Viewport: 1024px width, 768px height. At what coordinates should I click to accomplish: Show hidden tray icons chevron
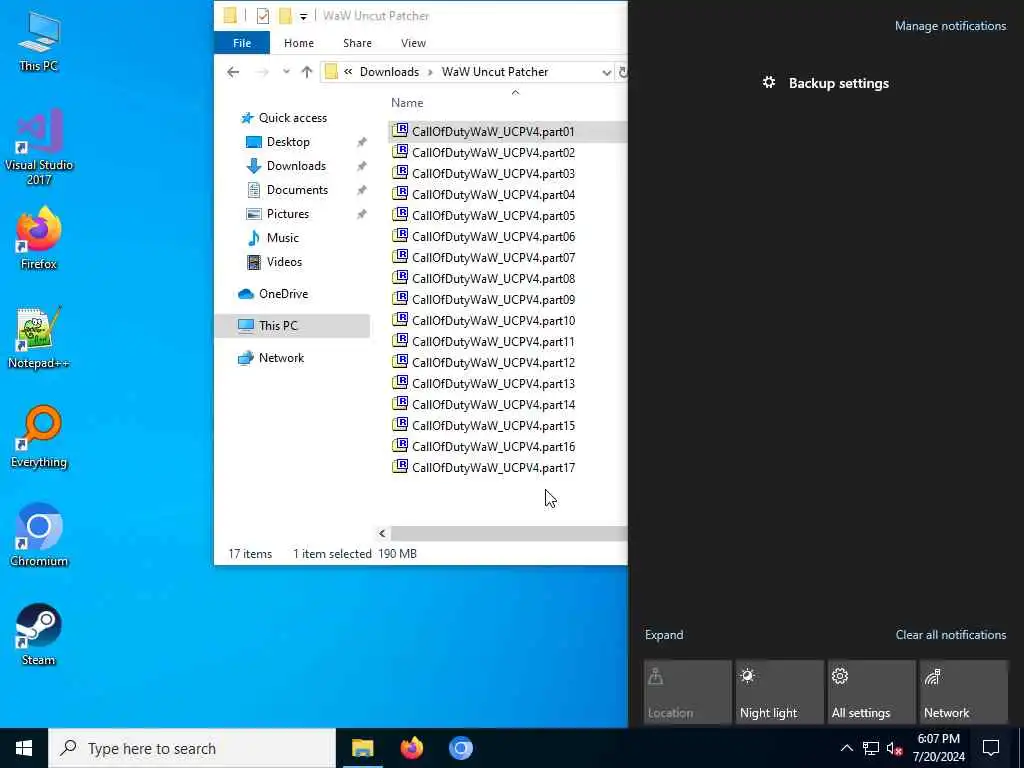coord(846,748)
